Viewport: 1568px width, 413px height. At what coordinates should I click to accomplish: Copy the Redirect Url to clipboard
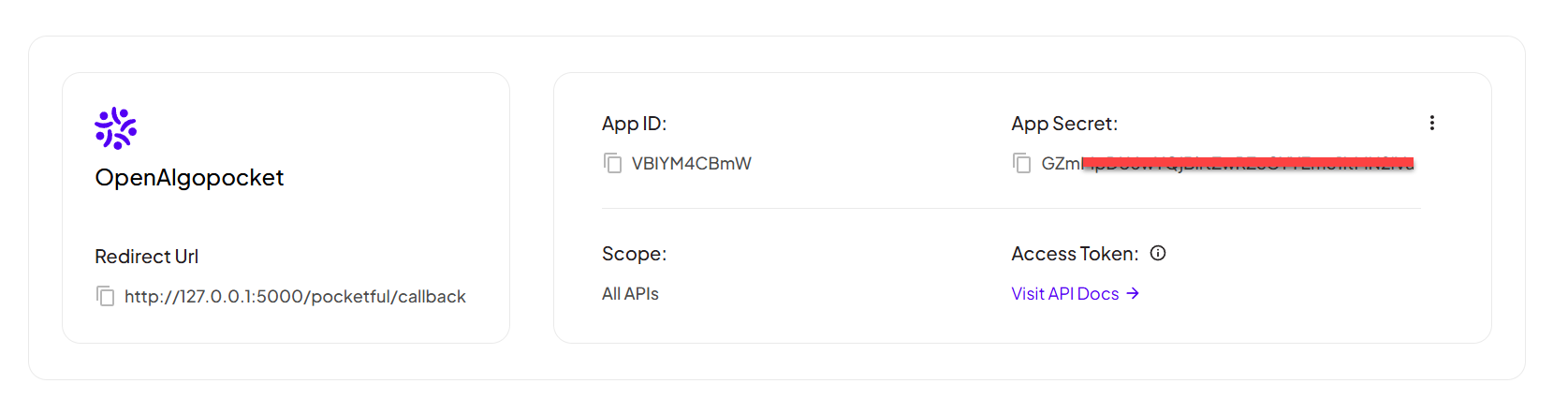(x=105, y=296)
